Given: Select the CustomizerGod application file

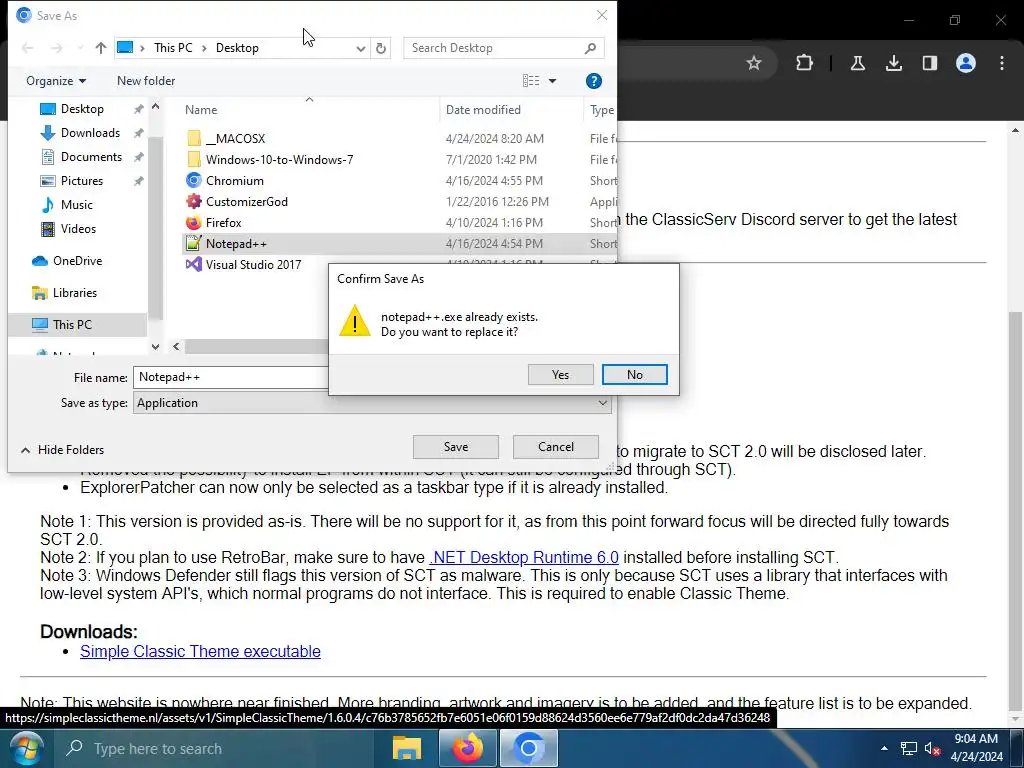Looking at the screenshot, I should click(x=246, y=202).
